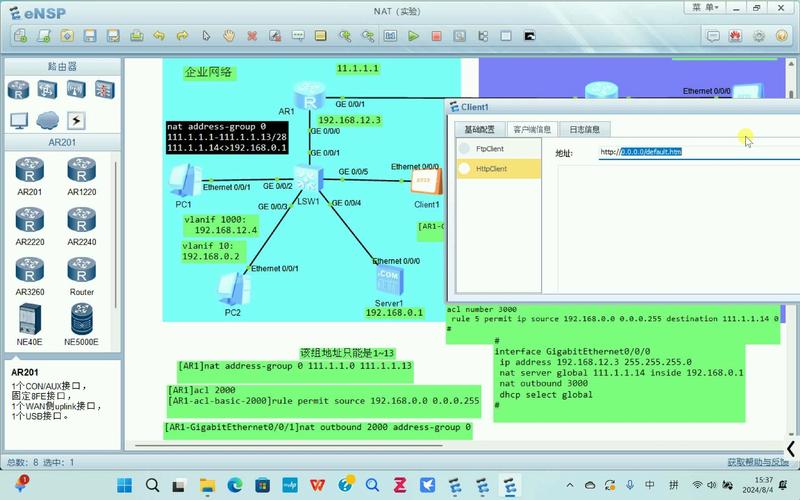This screenshot has height=500, width=800.
Task: Pick the AR2220 router from device list
Action: point(29,224)
